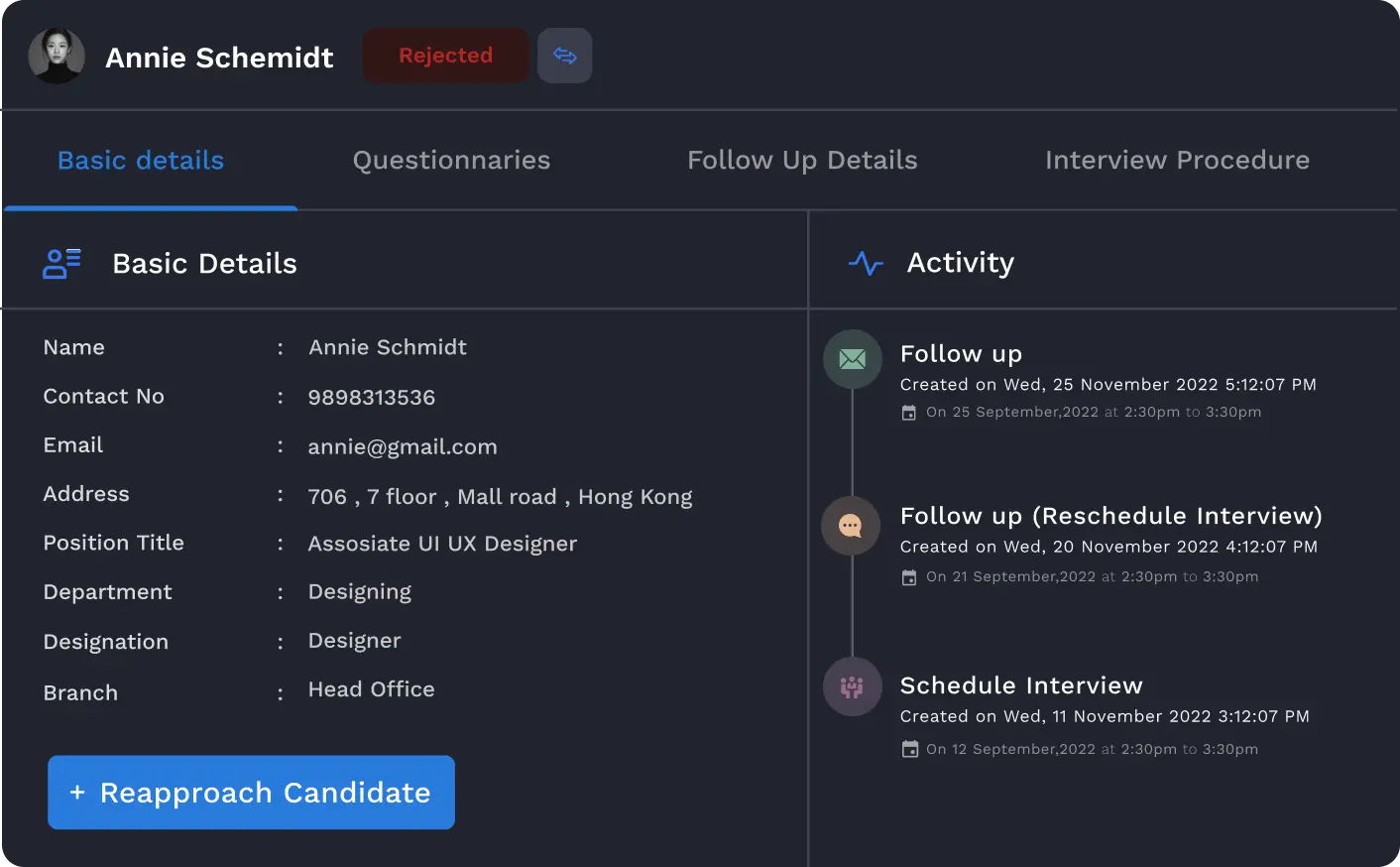This screenshot has height=867, width=1400.
Task: Click the Basic Details person-list icon
Action: click(61, 264)
